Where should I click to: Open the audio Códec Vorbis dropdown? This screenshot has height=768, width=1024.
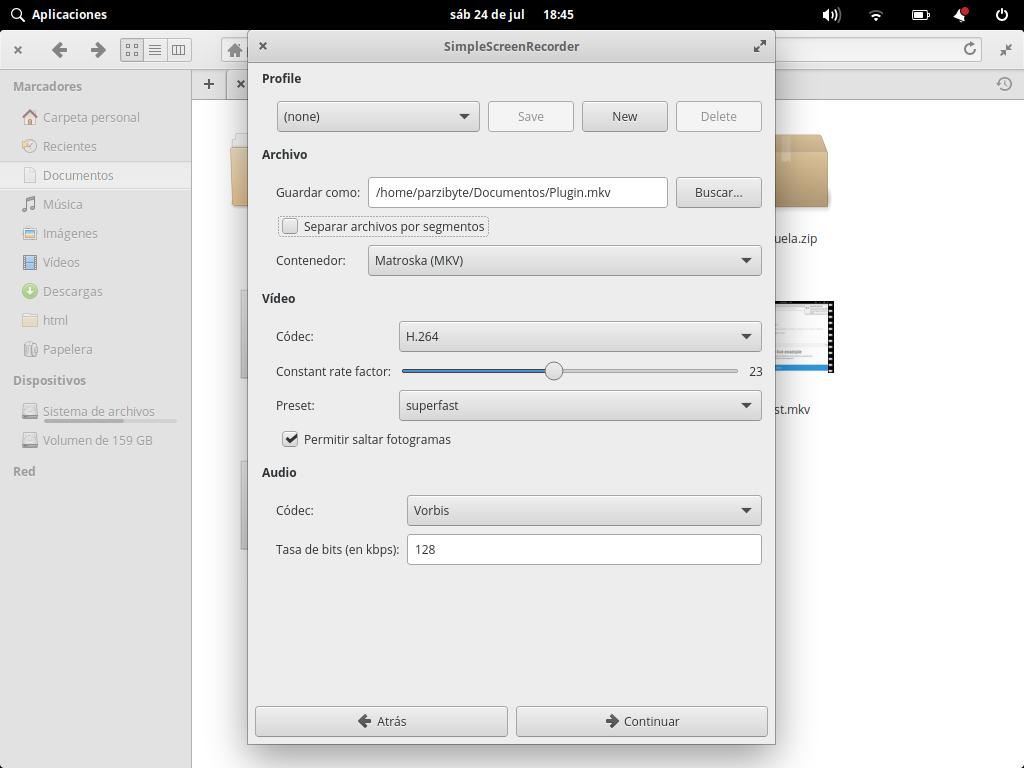pos(584,511)
